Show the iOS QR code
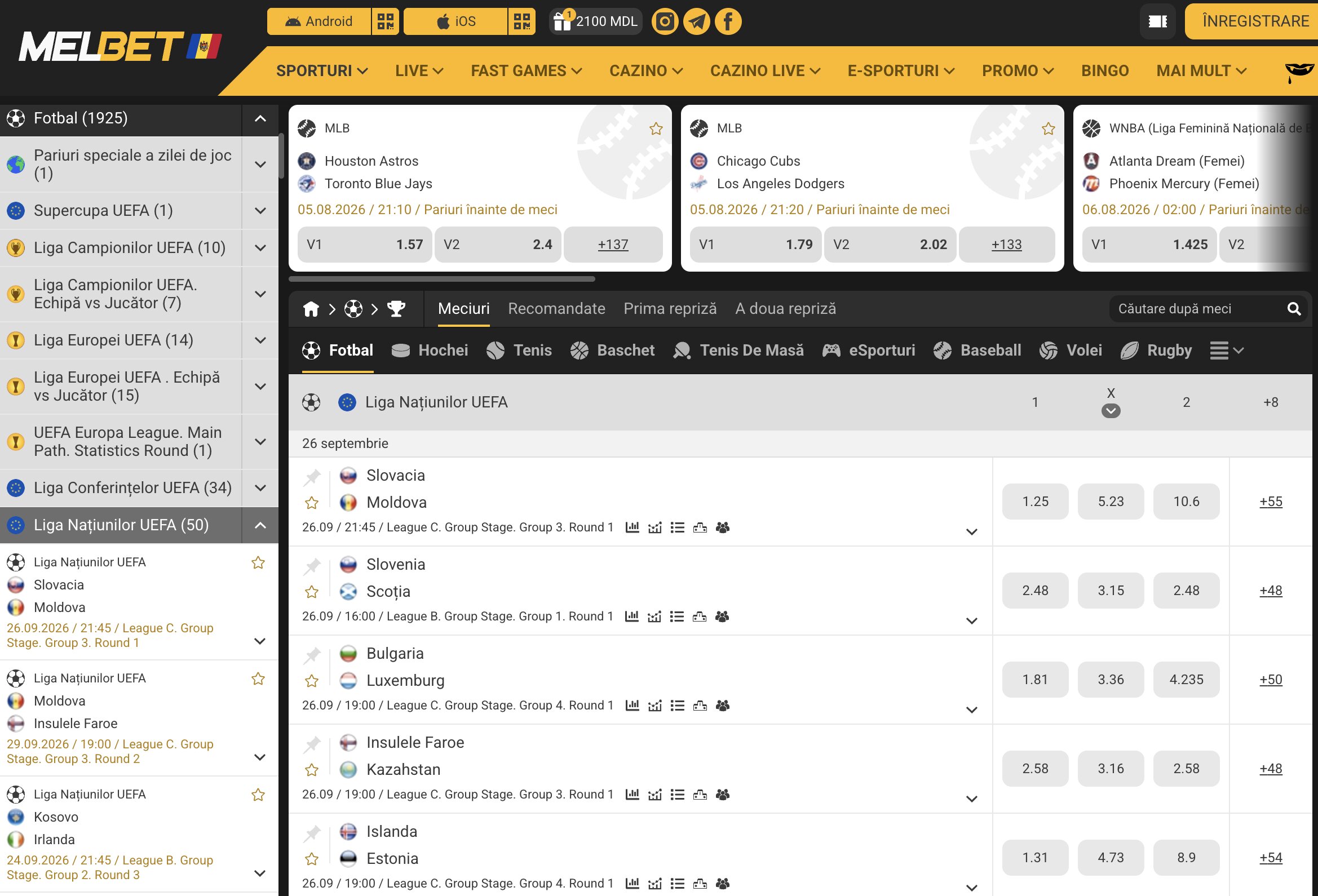Screen dimensions: 1318x896 pyautogui.click(x=522, y=21)
